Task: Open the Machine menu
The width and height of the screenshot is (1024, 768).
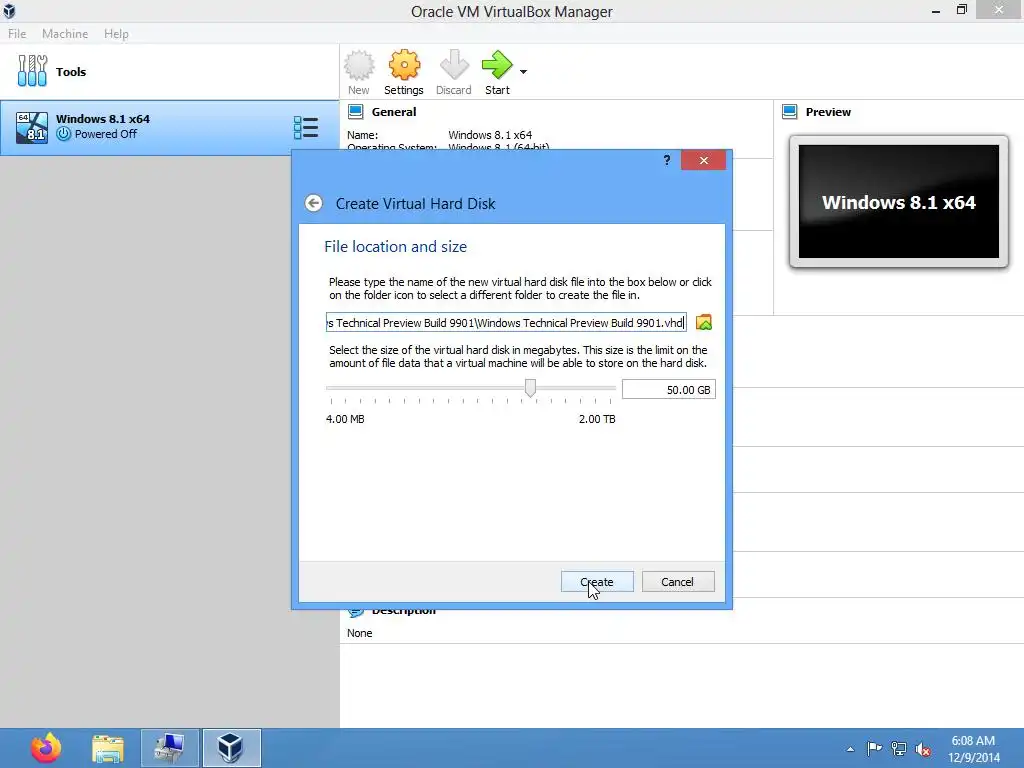Action: [x=65, y=33]
